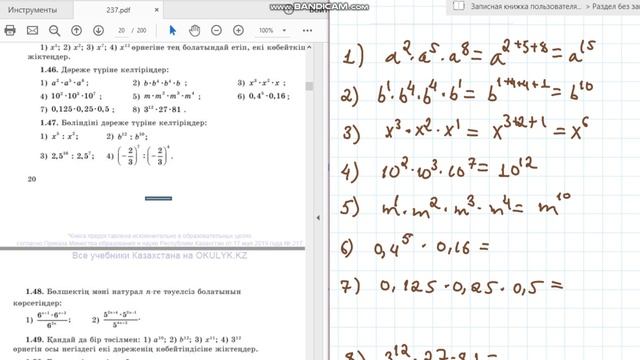The image size is (640, 360).
Task: Open the Раздел без section link
Action: coord(616,7)
